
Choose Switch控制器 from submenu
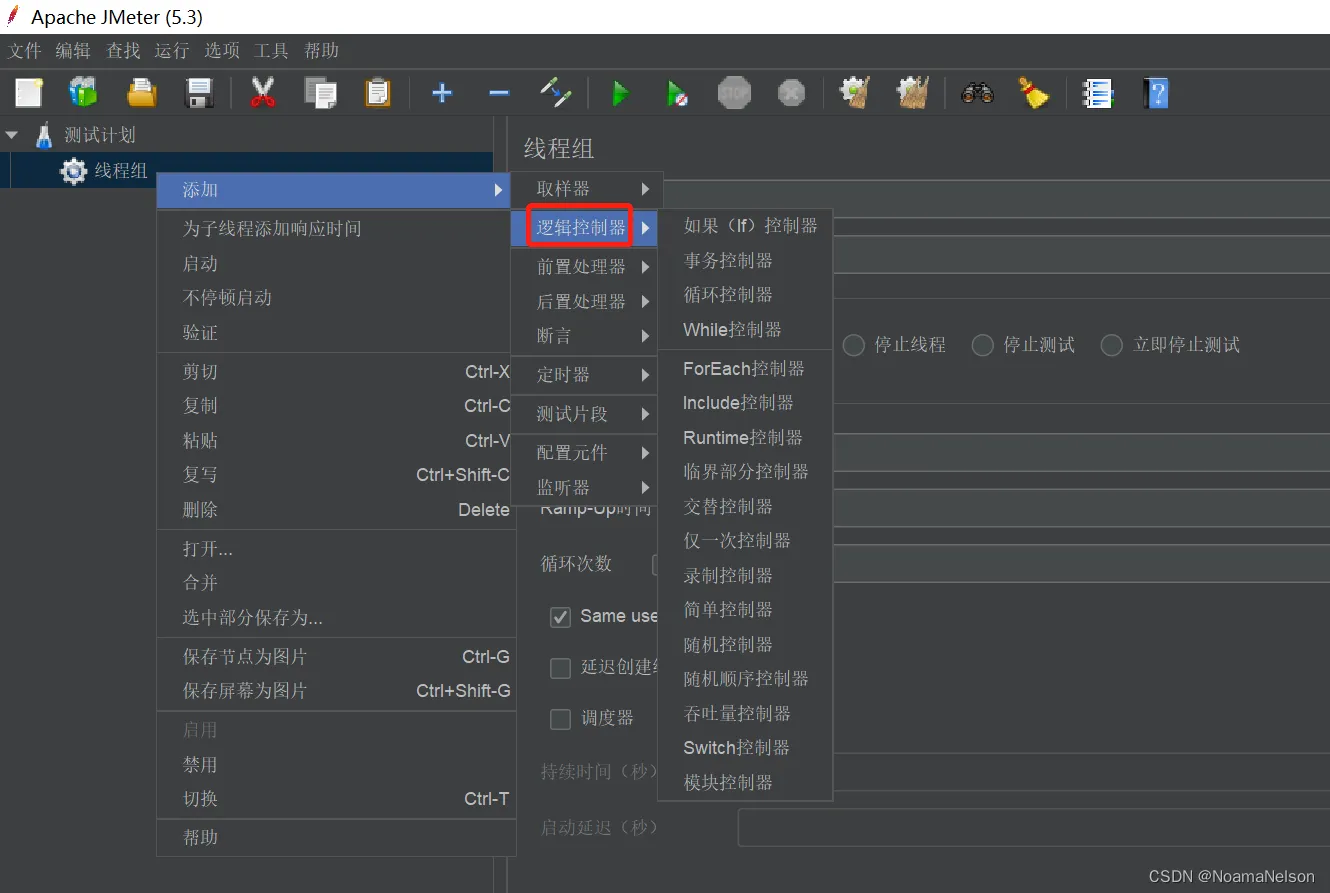(x=745, y=748)
